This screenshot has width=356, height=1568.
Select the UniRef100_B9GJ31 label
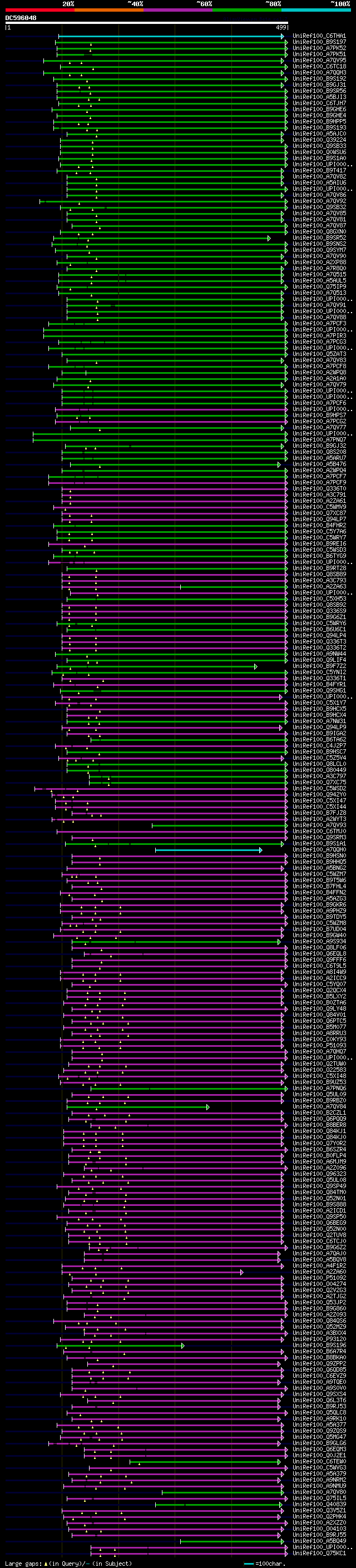(319, 85)
